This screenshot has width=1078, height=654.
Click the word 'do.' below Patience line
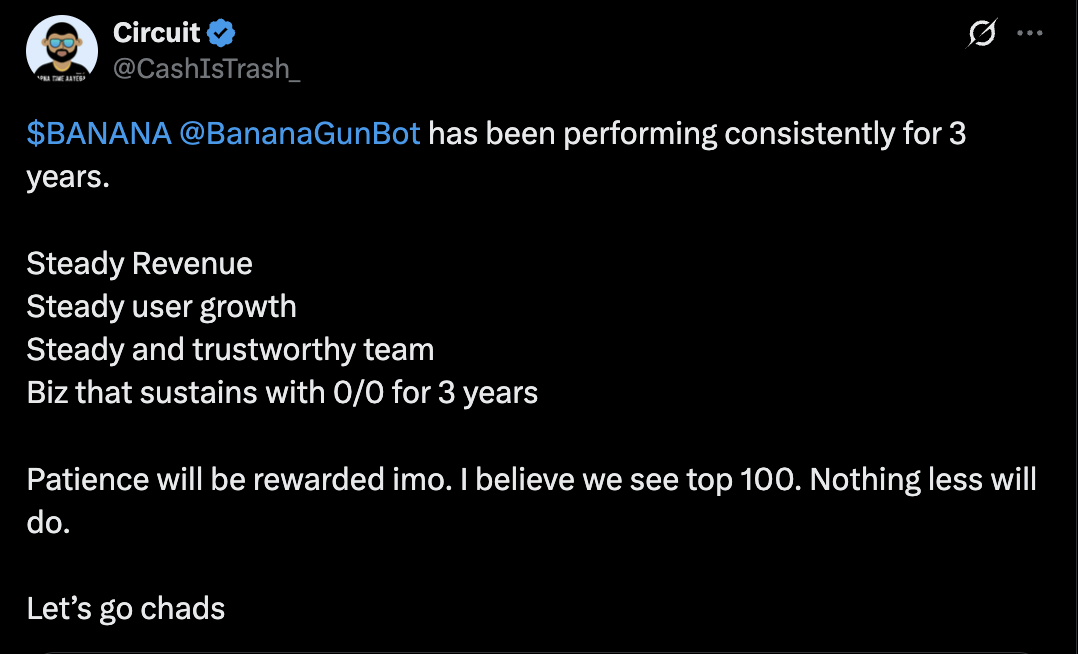pyautogui.click(x=48, y=523)
